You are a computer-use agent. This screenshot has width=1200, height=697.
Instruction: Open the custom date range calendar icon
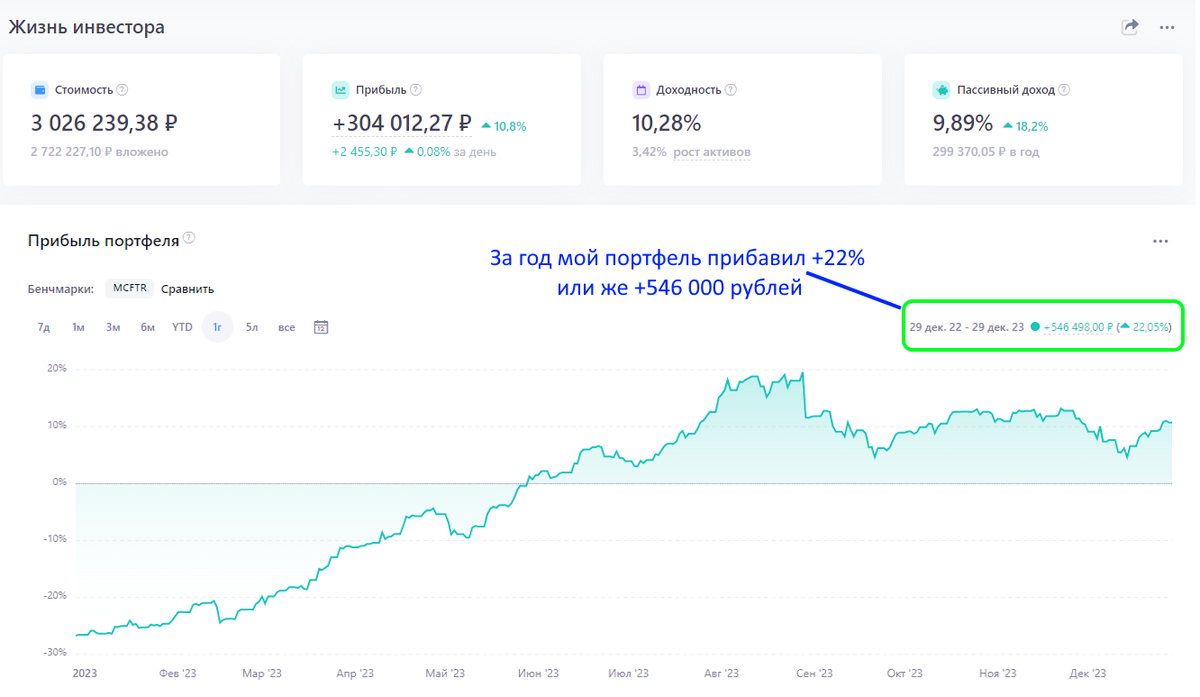tap(321, 327)
